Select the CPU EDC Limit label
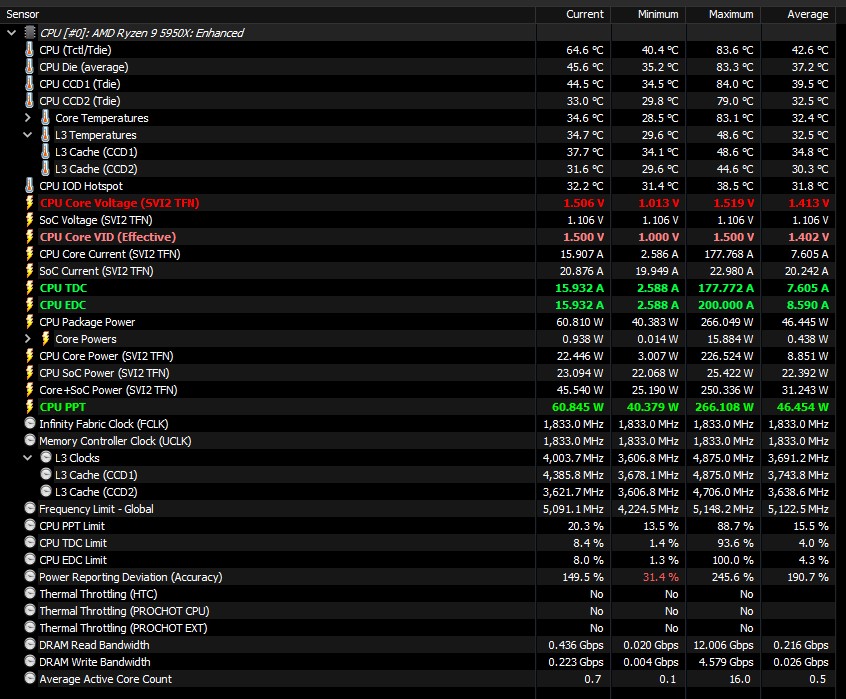The height and width of the screenshot is (699, 846). tap(73, 560)
